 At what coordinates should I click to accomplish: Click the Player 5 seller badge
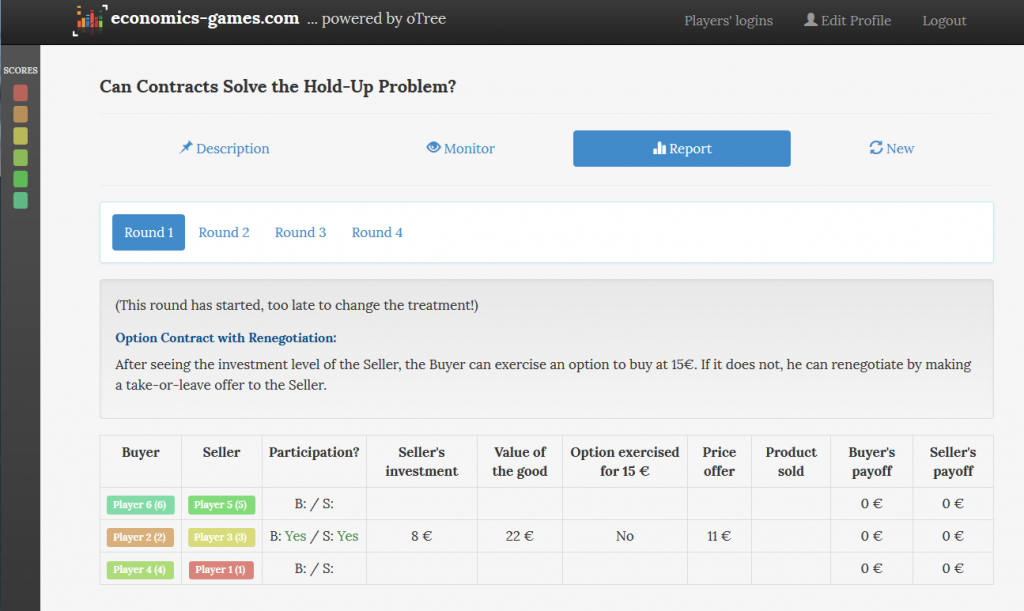[x=221, y=505]
